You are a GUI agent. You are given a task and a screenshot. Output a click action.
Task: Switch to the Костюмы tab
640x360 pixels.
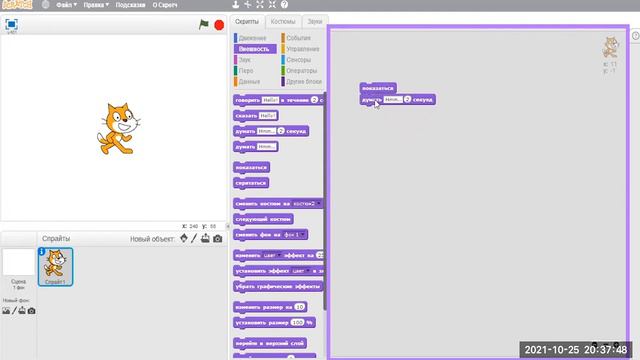[283, 22]
